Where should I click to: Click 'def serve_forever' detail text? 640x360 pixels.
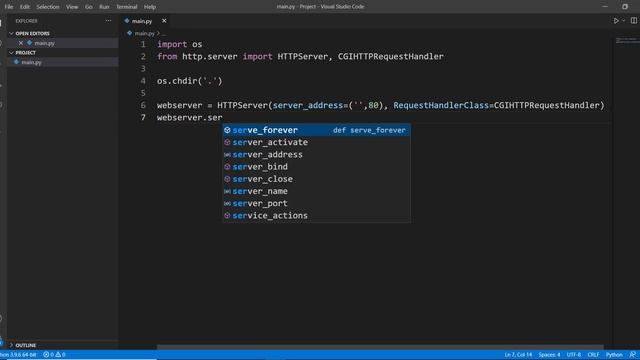tap(369, 130)
